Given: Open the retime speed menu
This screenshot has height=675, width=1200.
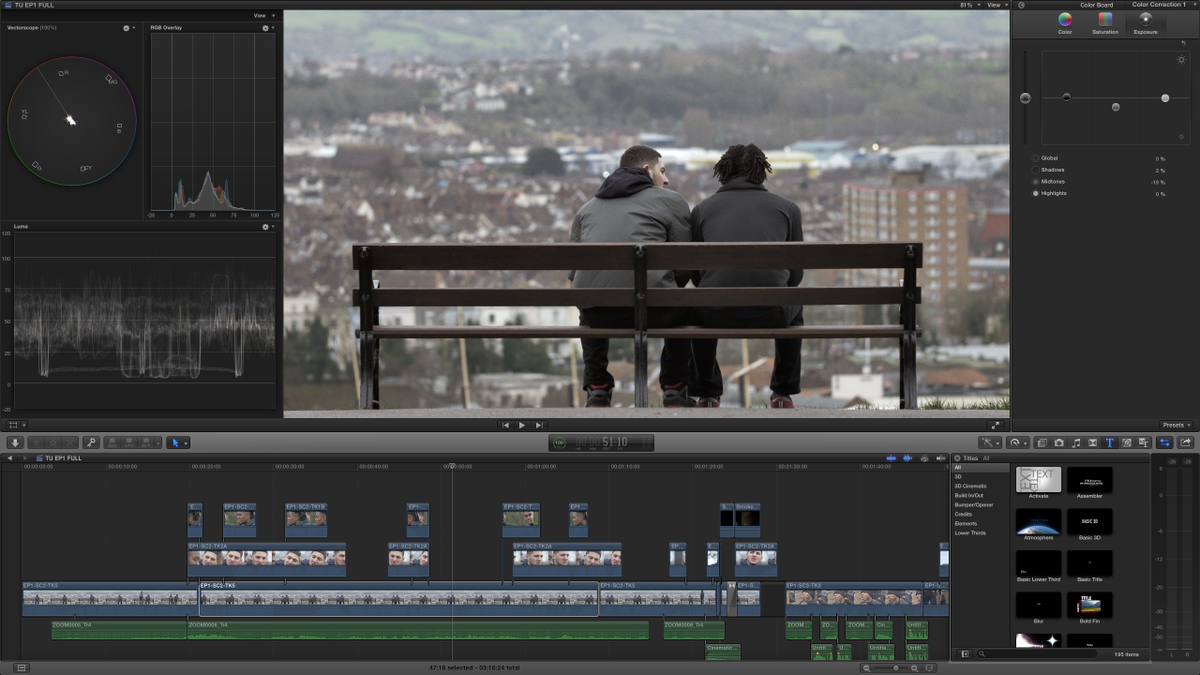Looking at the screenshot, I should pos(1017,442).
